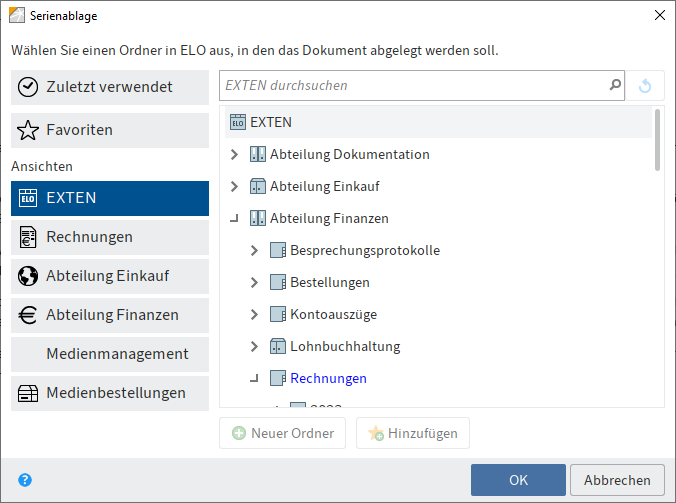Viewport: 676px width, 503px height.
Task: Open the Zuletzt verwendet list
Action: 110,87
